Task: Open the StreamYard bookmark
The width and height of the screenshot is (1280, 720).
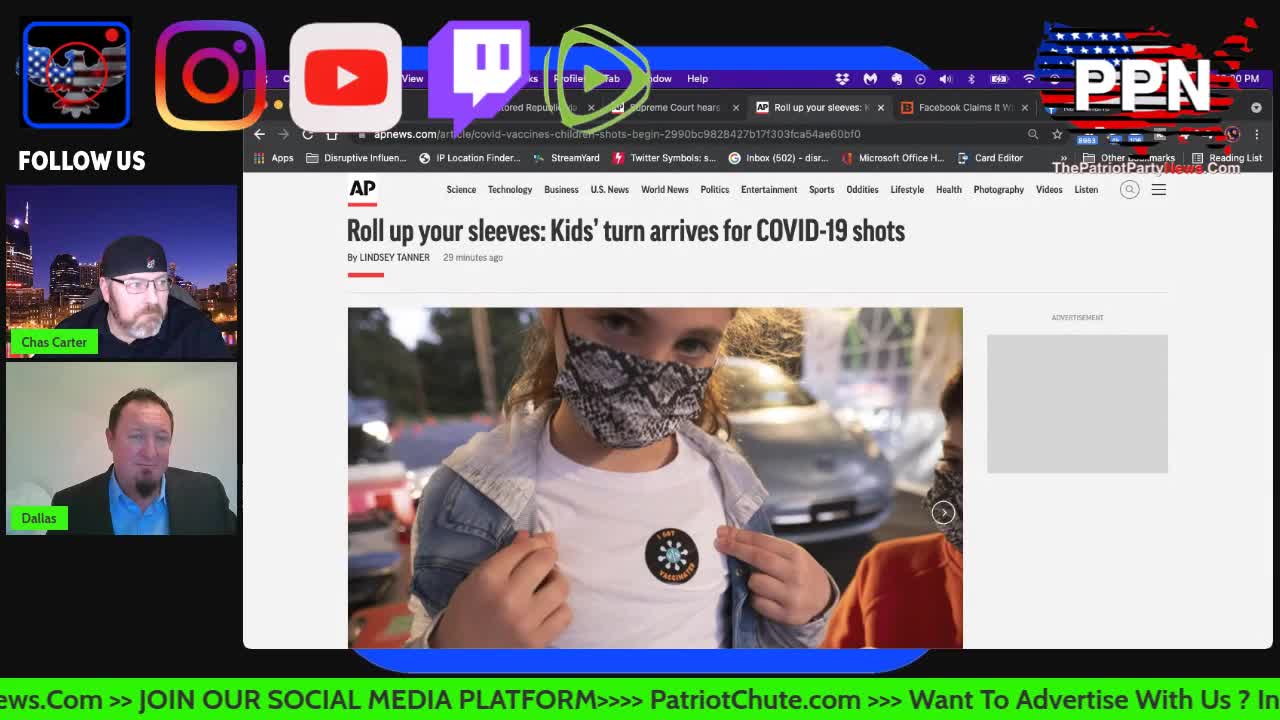Action: click(566, 158)
